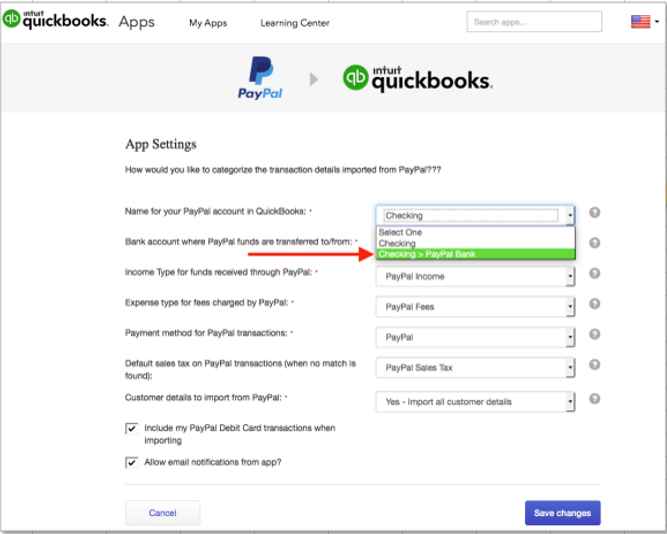Click 'Income Type for funds received' label
Viewport: 667px width, 534px height.
point(218,272)
